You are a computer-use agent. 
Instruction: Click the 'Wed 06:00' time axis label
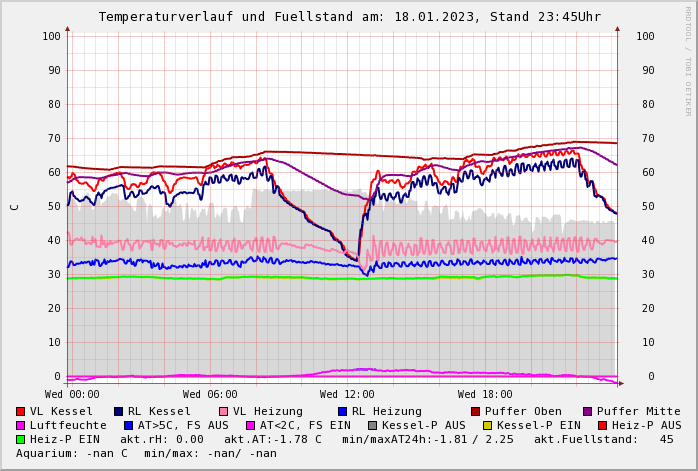pyautogui.click(x=210, y=395)
